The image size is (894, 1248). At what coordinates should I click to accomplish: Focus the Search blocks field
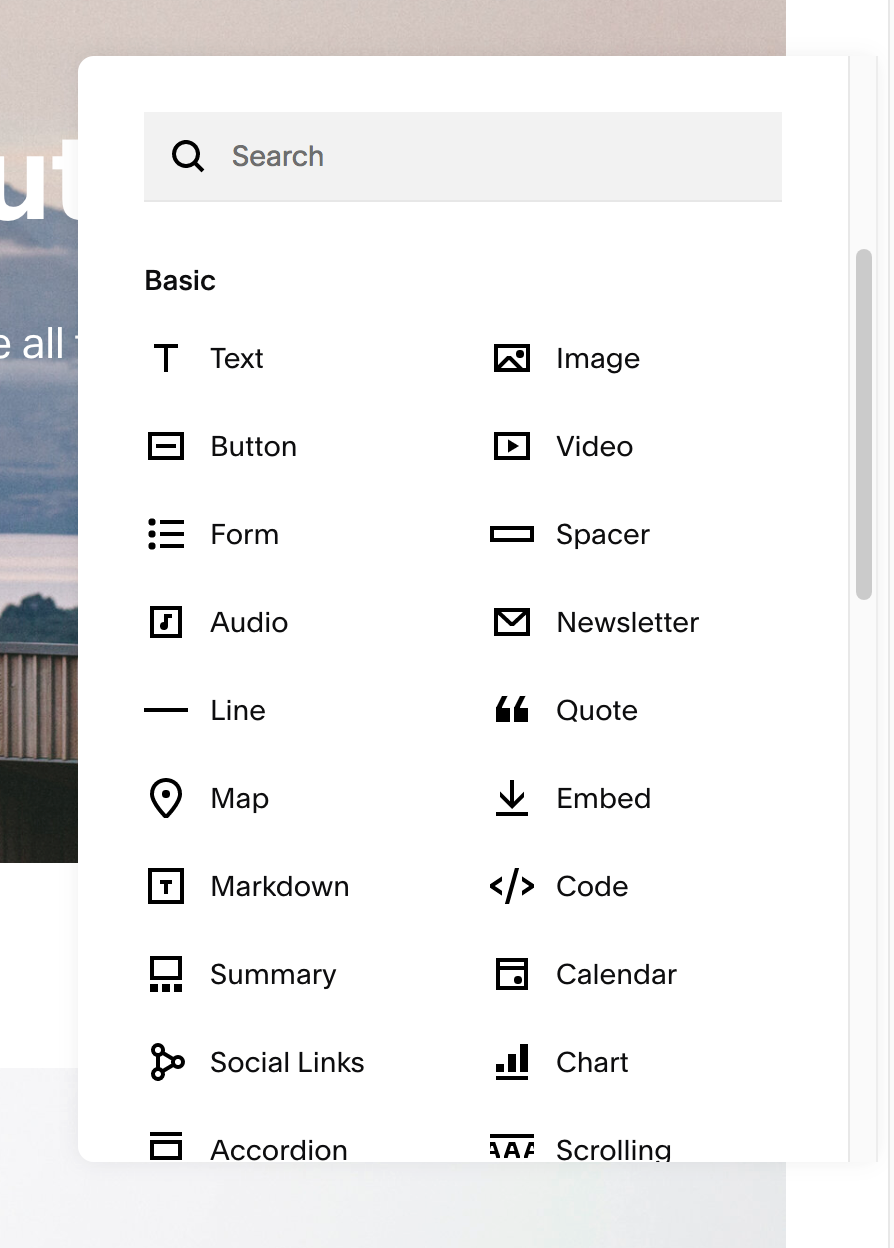pyautogui.click(x=463, y=156)
